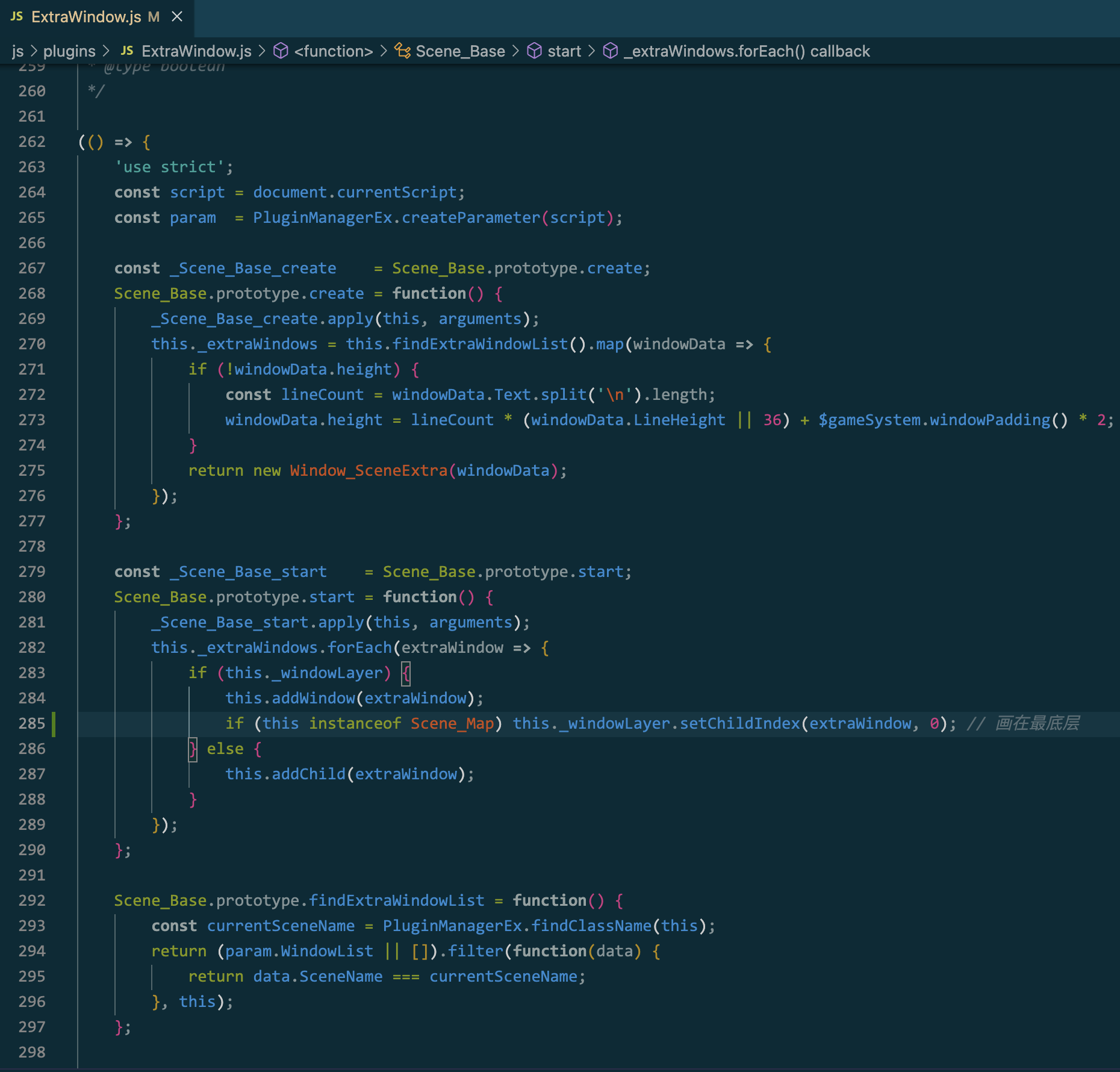The width and height of the screenshot is (1120, 1072).
Task: Open the Scene_Base breadcrumb item
Action: coord(460,51)
